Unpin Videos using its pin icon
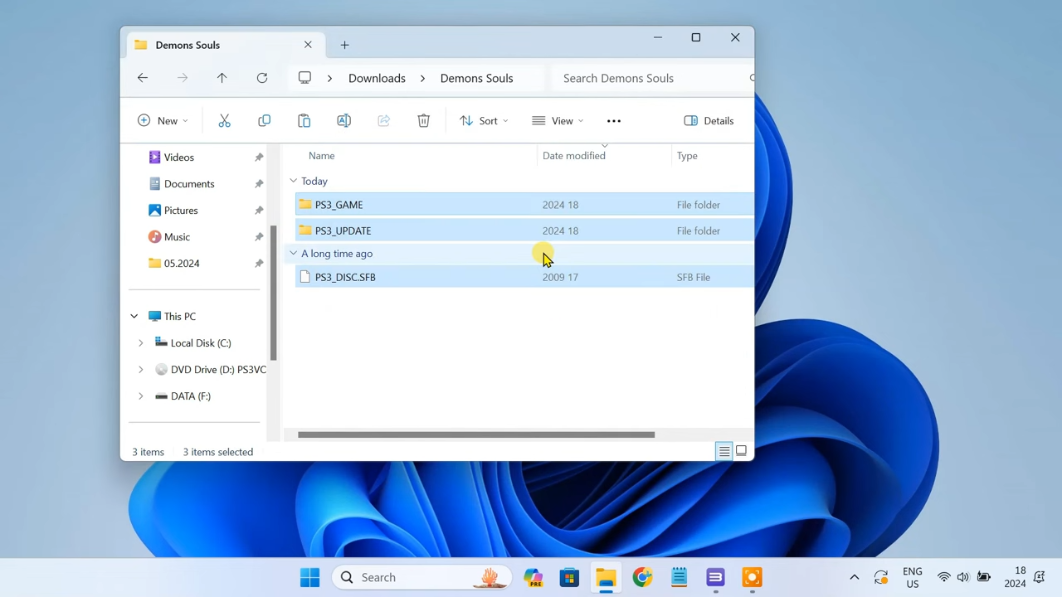Screen dimensions: 1062x597 click(259, 157)
